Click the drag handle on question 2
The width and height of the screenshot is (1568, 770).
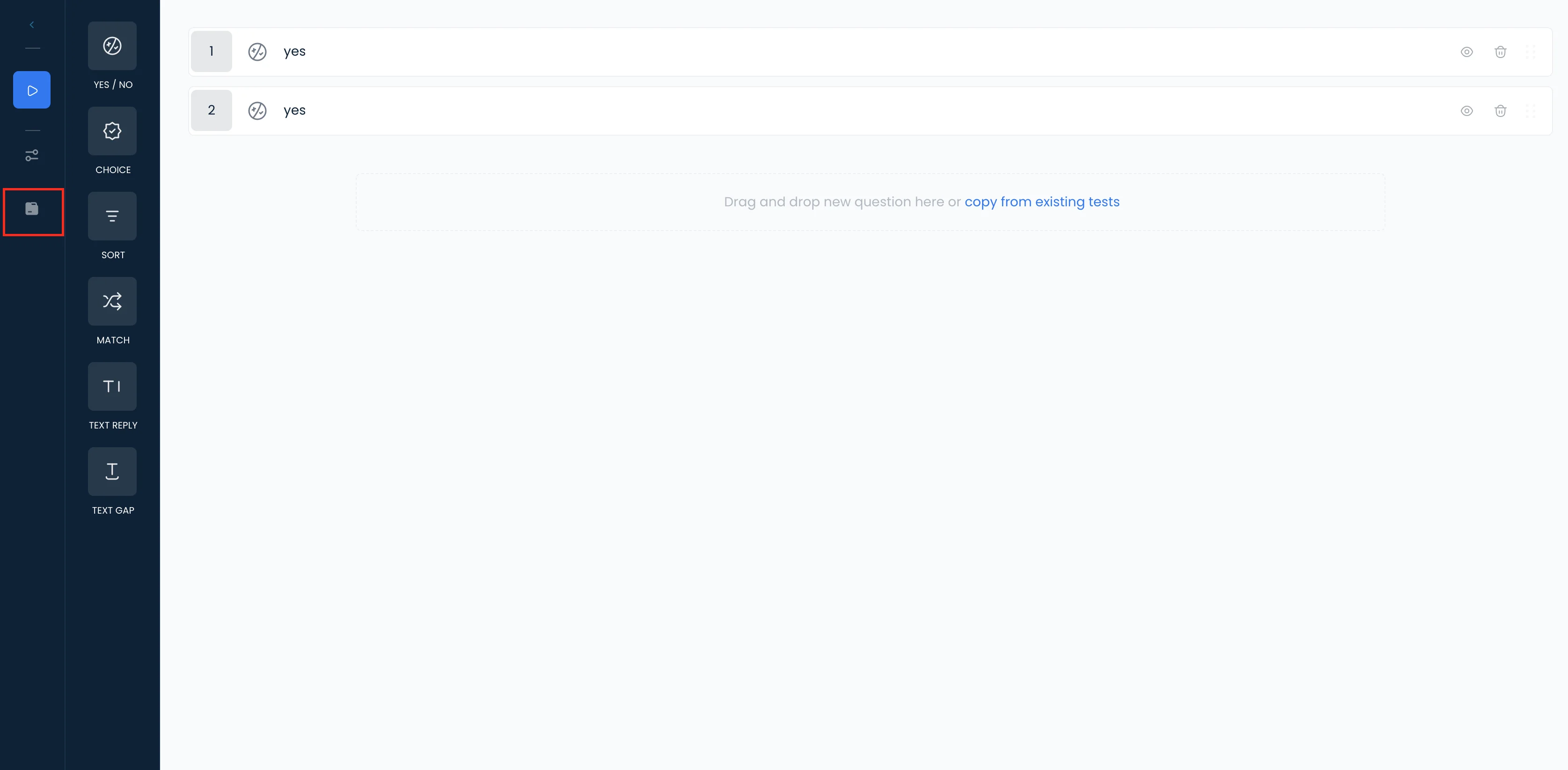point(1530,111)
